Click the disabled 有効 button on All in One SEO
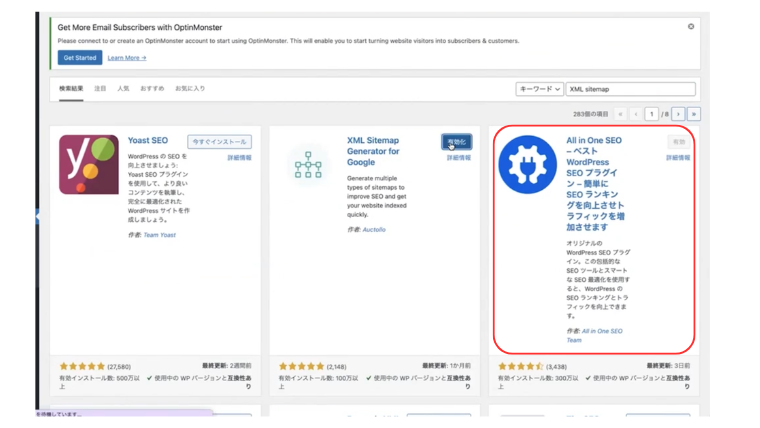760x428 pixels. point(679,142)
